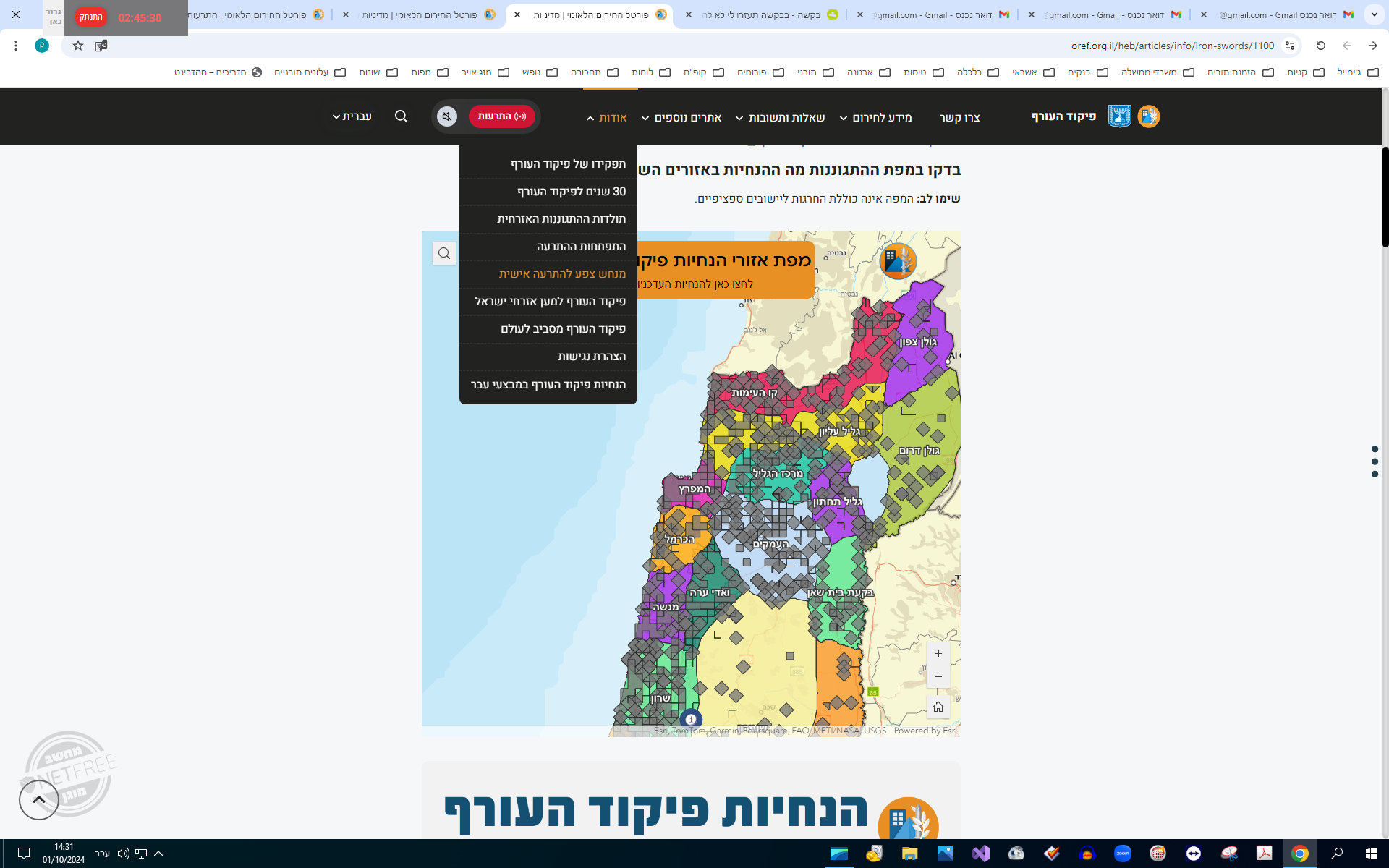Screen dimensions: 1389x868
Task: Select מנחש צפע להתרעה אישית menu item
Action: click(x=562, y=274)
